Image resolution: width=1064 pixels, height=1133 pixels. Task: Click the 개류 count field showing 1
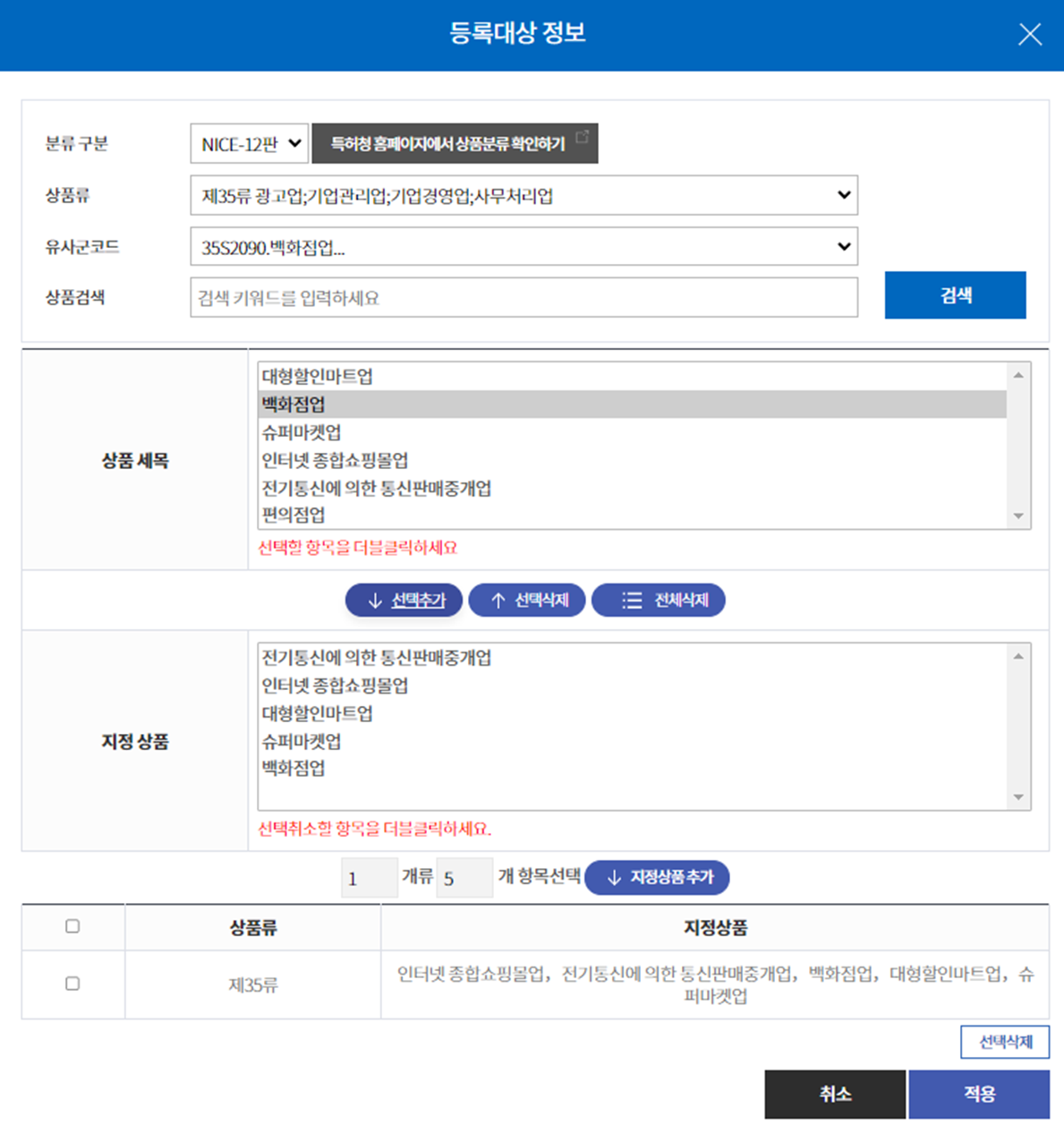tap(370, 878)
